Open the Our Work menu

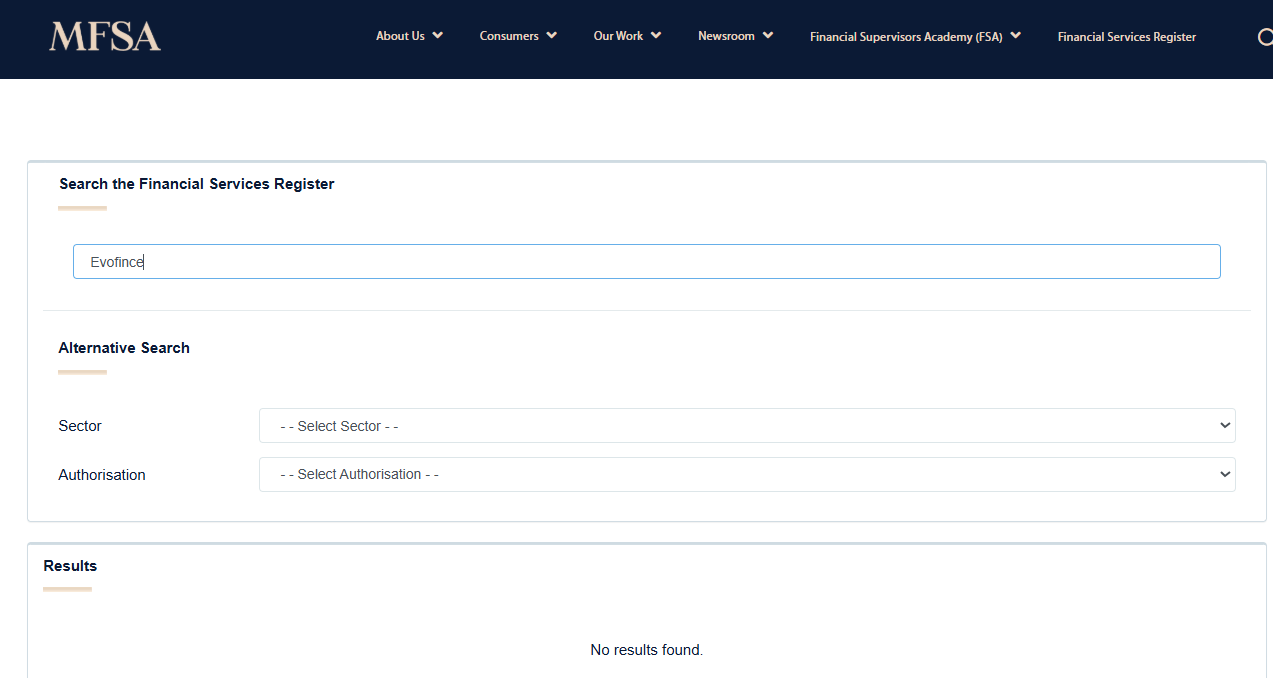point(618,36)
